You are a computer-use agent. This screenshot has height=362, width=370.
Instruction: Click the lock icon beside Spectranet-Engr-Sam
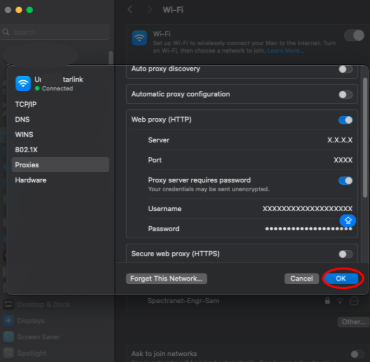(x=327, y=301)
